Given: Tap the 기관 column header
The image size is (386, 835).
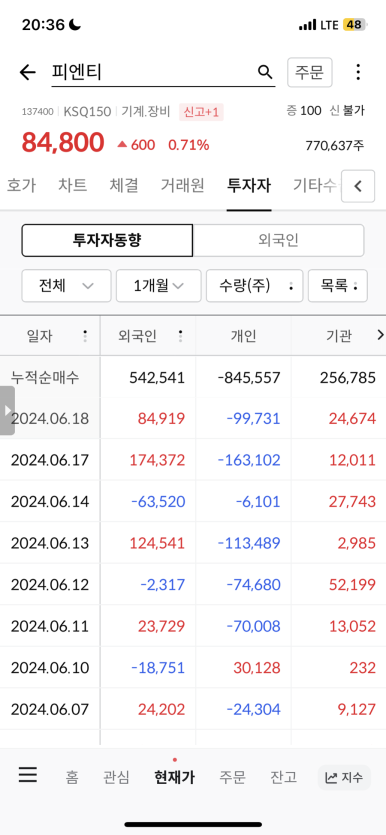Looking at the screenshot, I should (339, 336).
